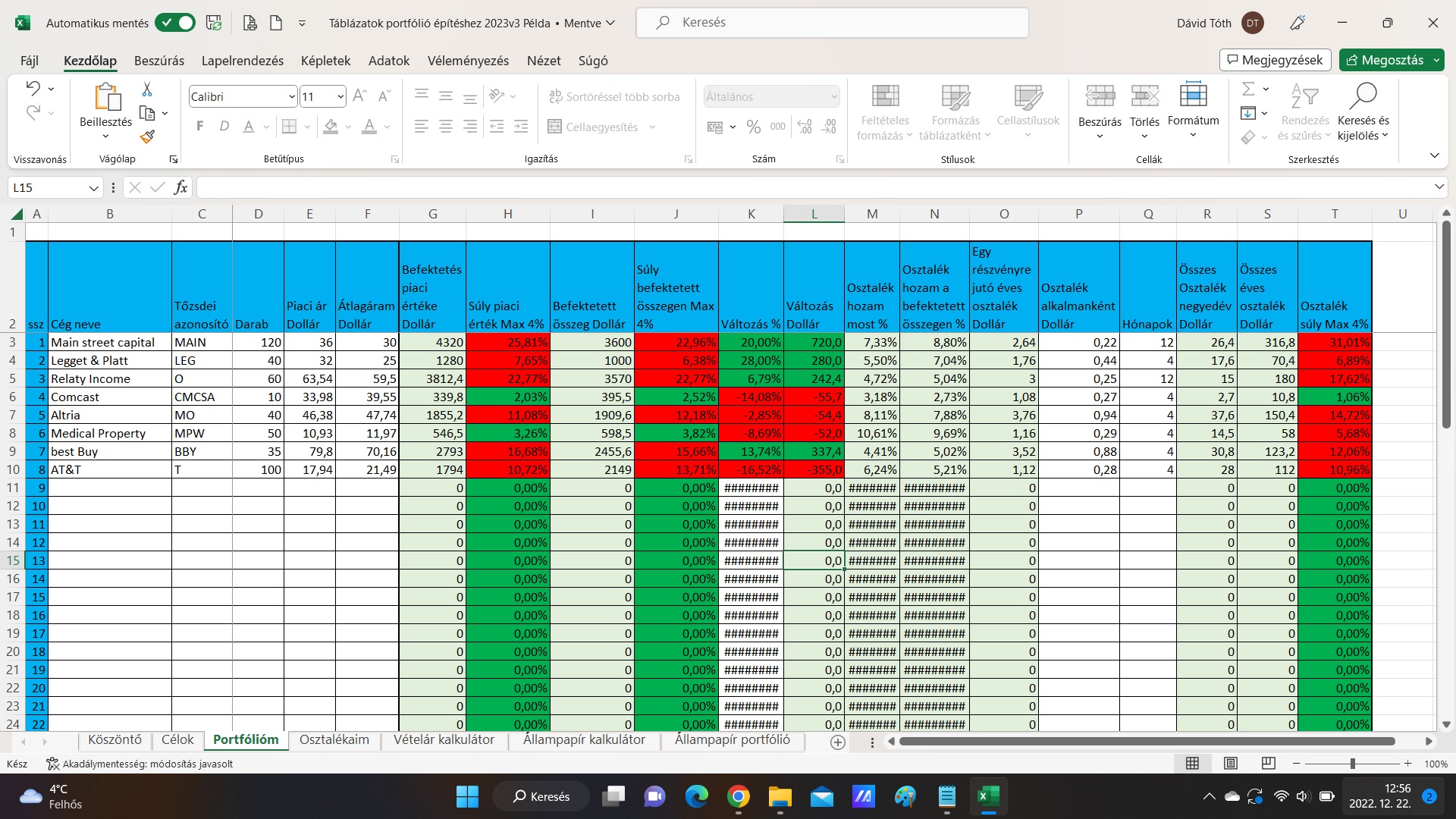Viewport: 1456px width, 819px height.
Task: Toggle top vertical alignment
Action: pos(422,96)
